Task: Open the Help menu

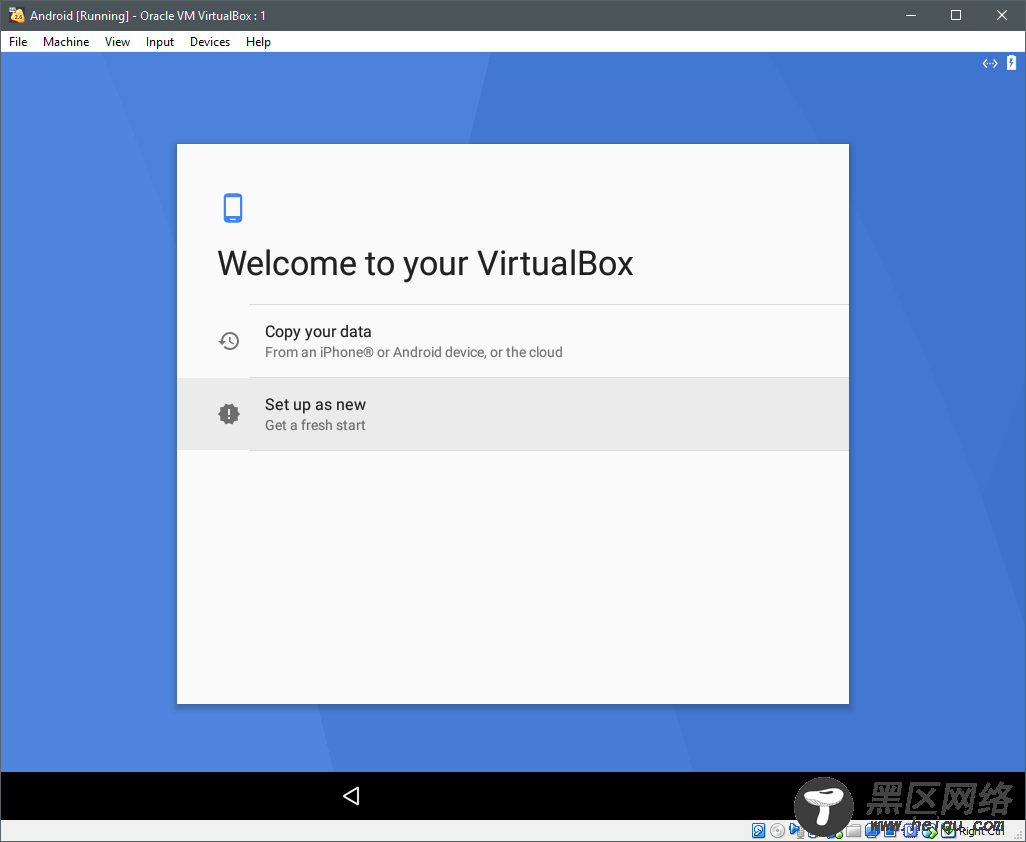Action: [258, 42]
